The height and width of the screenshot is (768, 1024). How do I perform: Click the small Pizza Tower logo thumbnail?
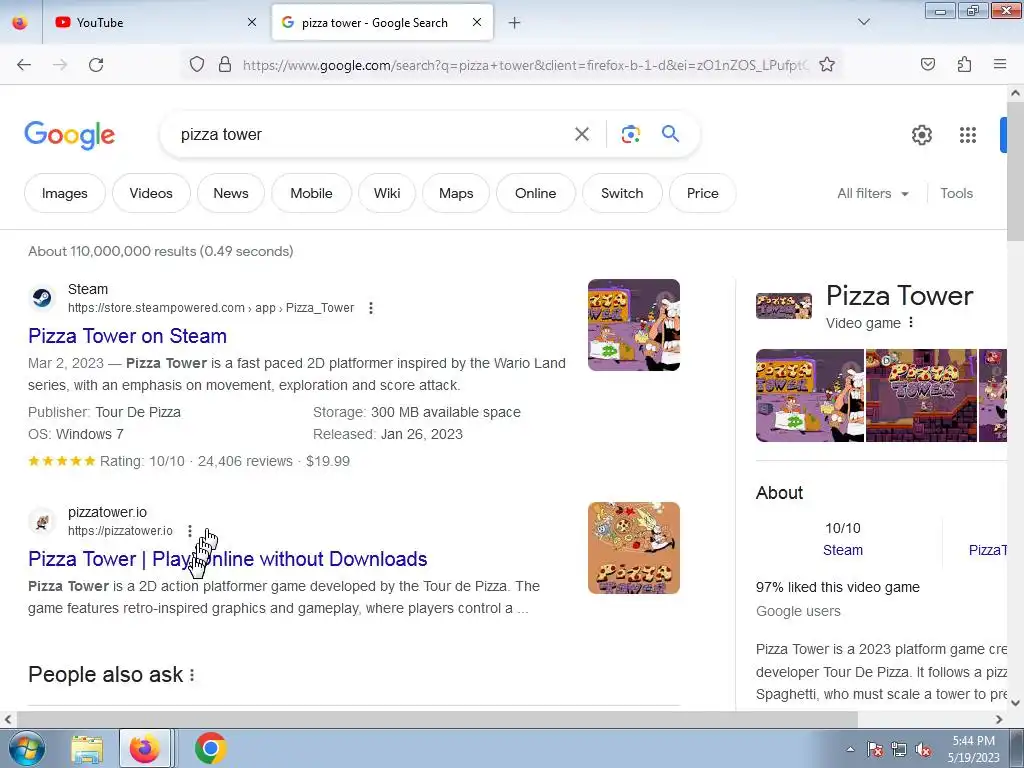(784, 306)
